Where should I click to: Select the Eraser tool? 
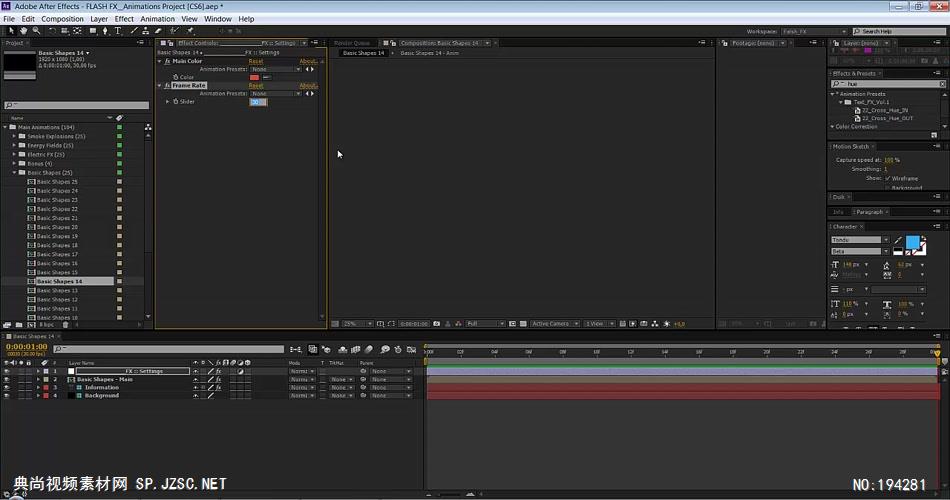(158, 30)
